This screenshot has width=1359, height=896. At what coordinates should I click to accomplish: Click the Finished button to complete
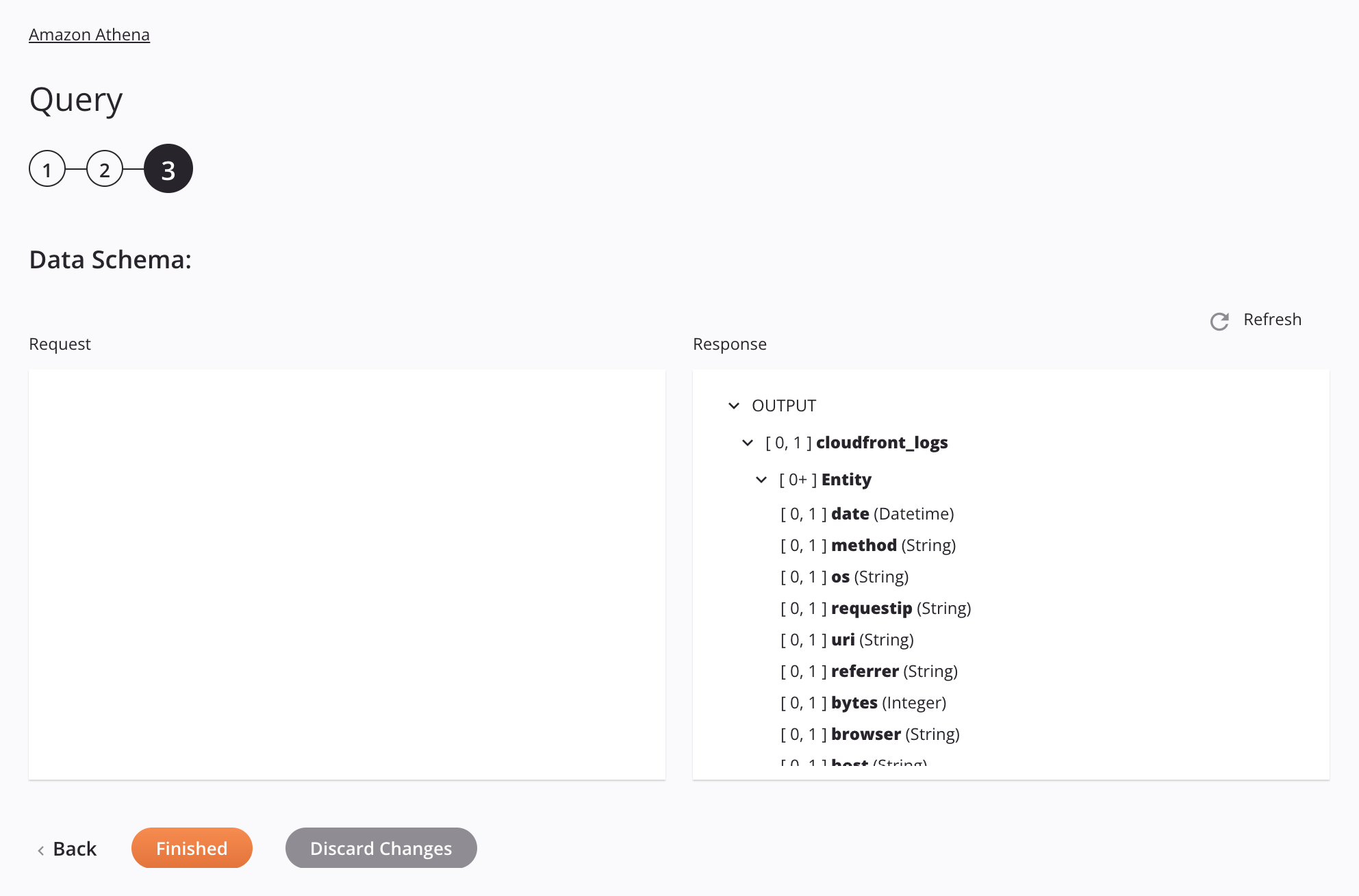(191, 847)
